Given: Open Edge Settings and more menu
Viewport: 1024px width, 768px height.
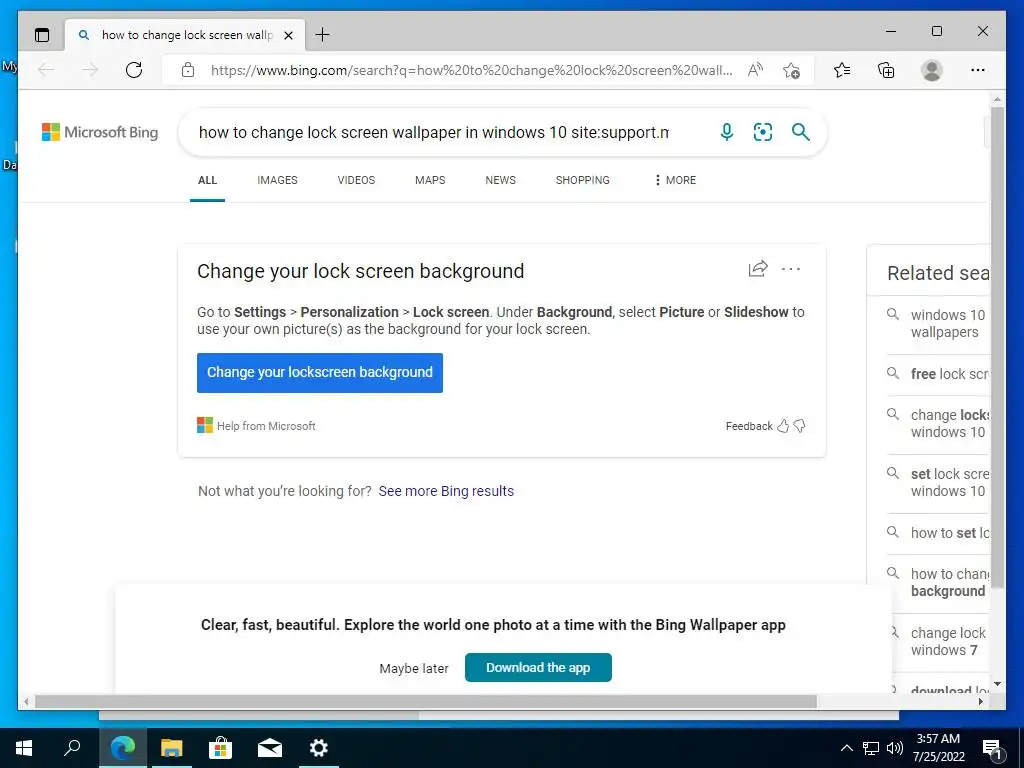Looking at the screenshot, I should pyautogui.click(x=978, y=70).
